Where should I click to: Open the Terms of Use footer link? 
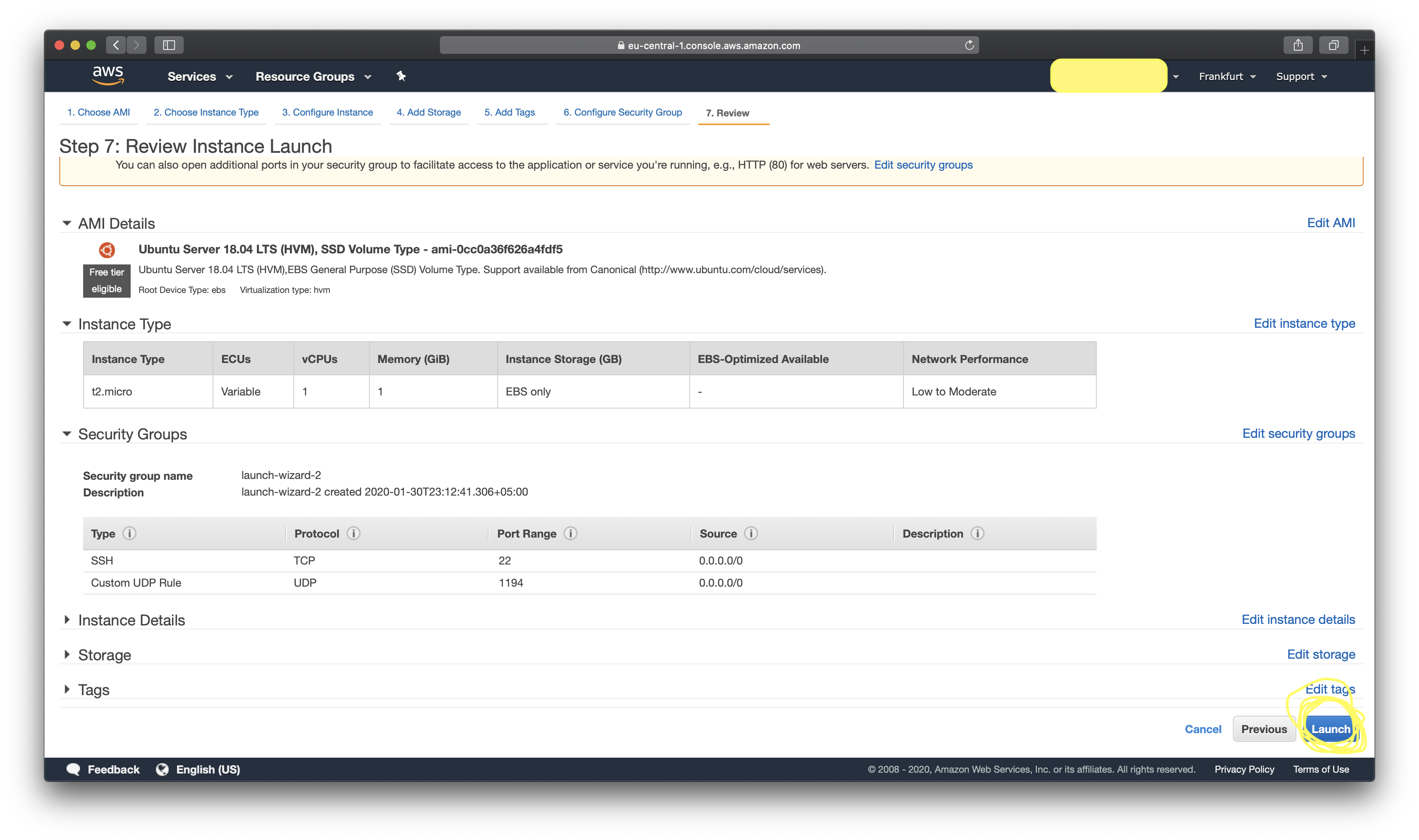click(x=1320, y=769)
